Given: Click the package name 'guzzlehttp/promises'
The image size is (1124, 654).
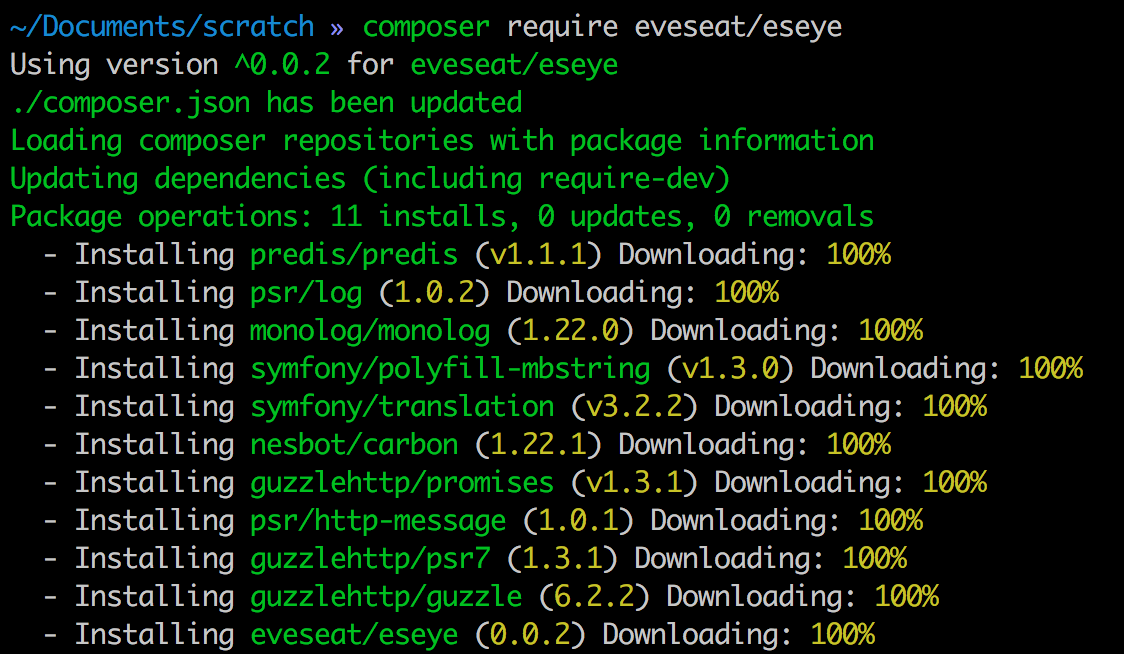Looking at the screenshot, I should (x=402, y=483).
